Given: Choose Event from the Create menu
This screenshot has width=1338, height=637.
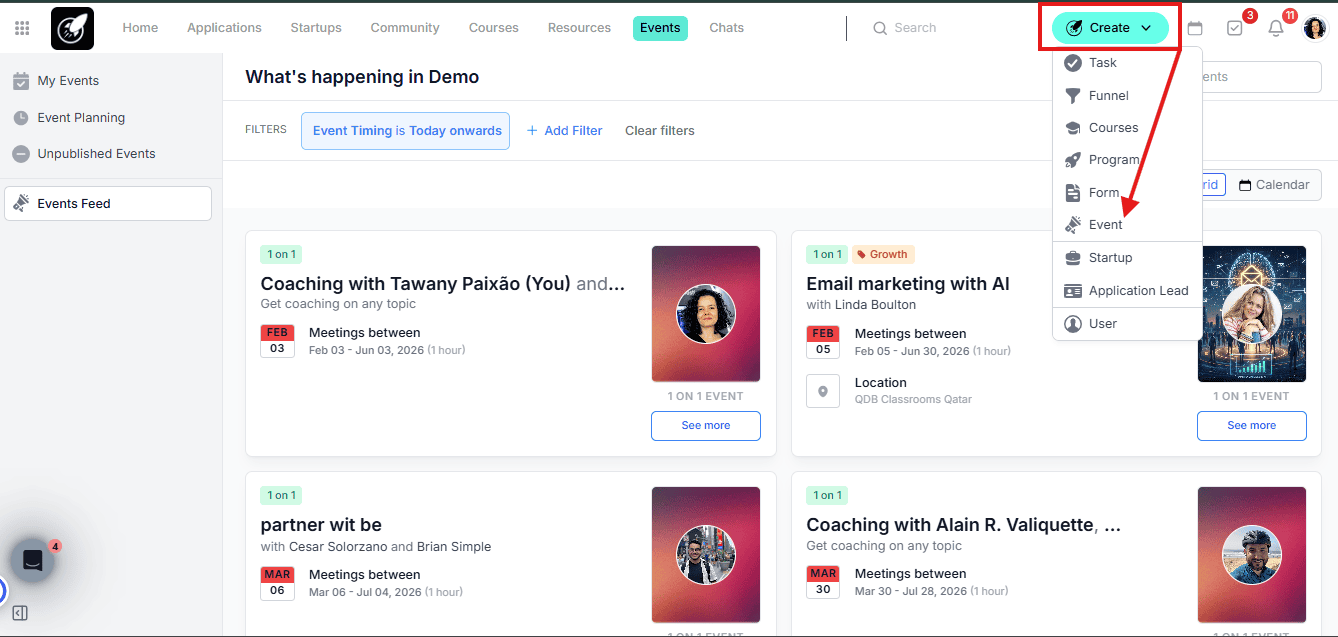Looking at the screenshot, I should [1127, 225].
